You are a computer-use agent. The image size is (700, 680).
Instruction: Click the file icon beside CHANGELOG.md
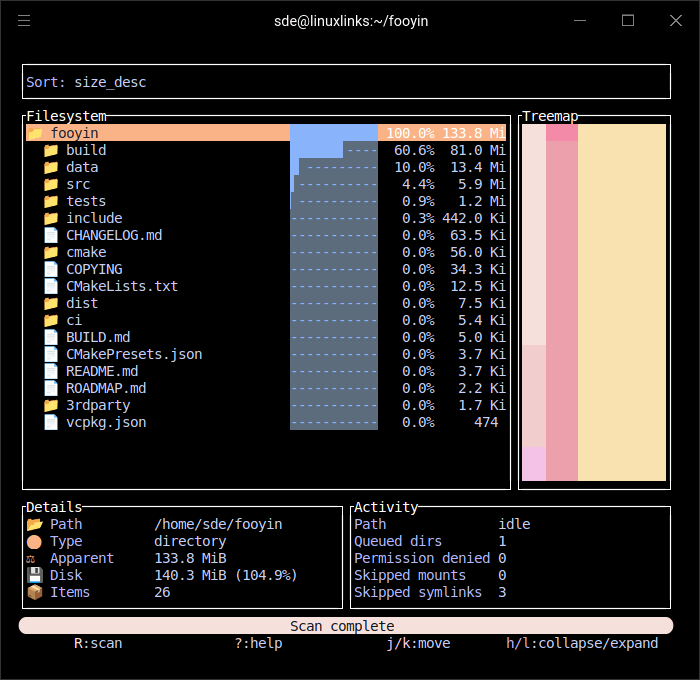point(51,235)
